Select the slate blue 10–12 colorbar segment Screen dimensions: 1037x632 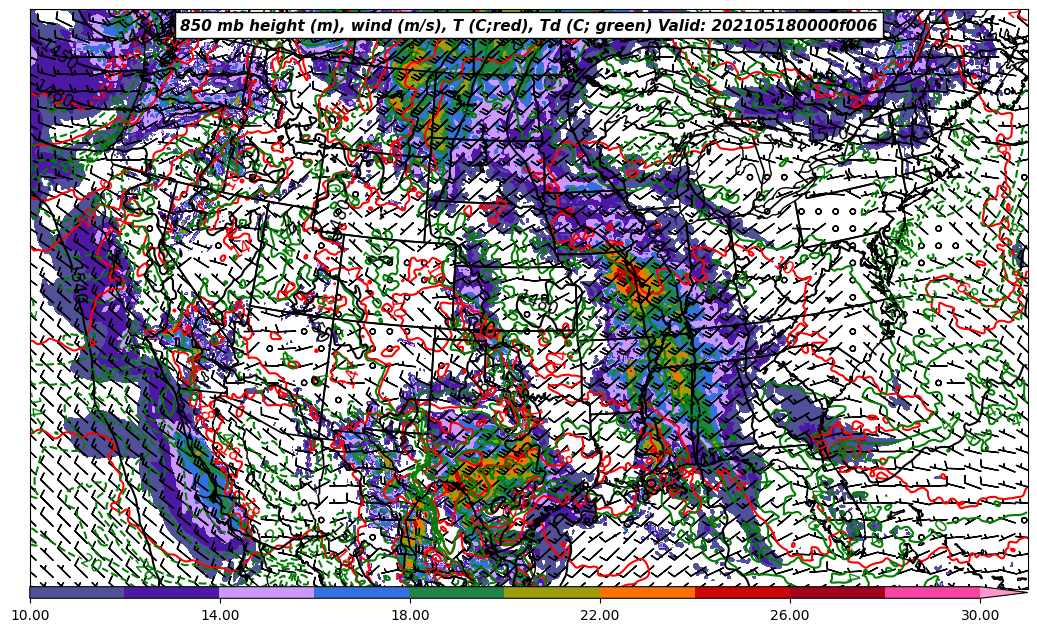(77, 592)
